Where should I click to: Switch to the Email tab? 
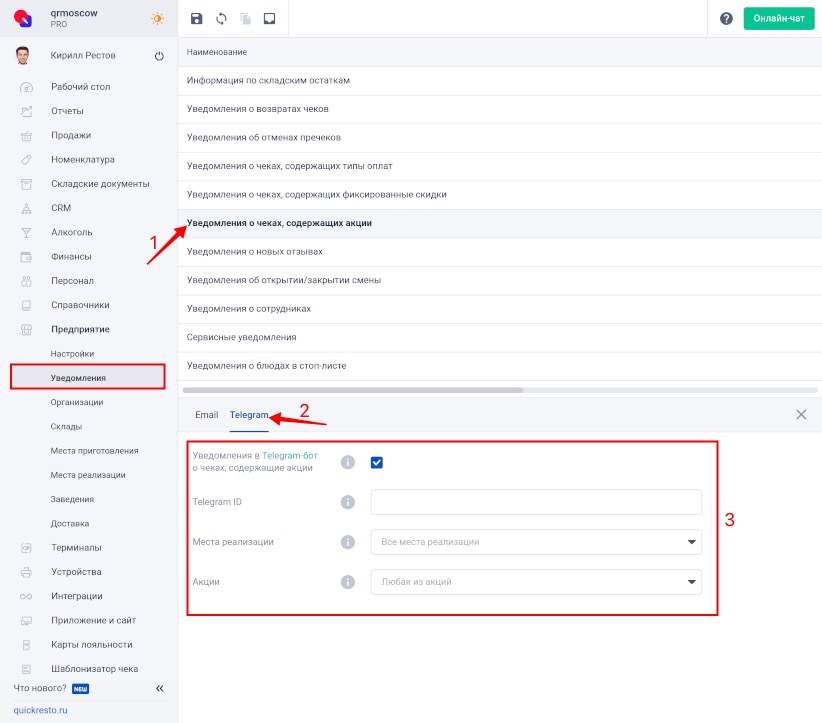coord(206,414)
